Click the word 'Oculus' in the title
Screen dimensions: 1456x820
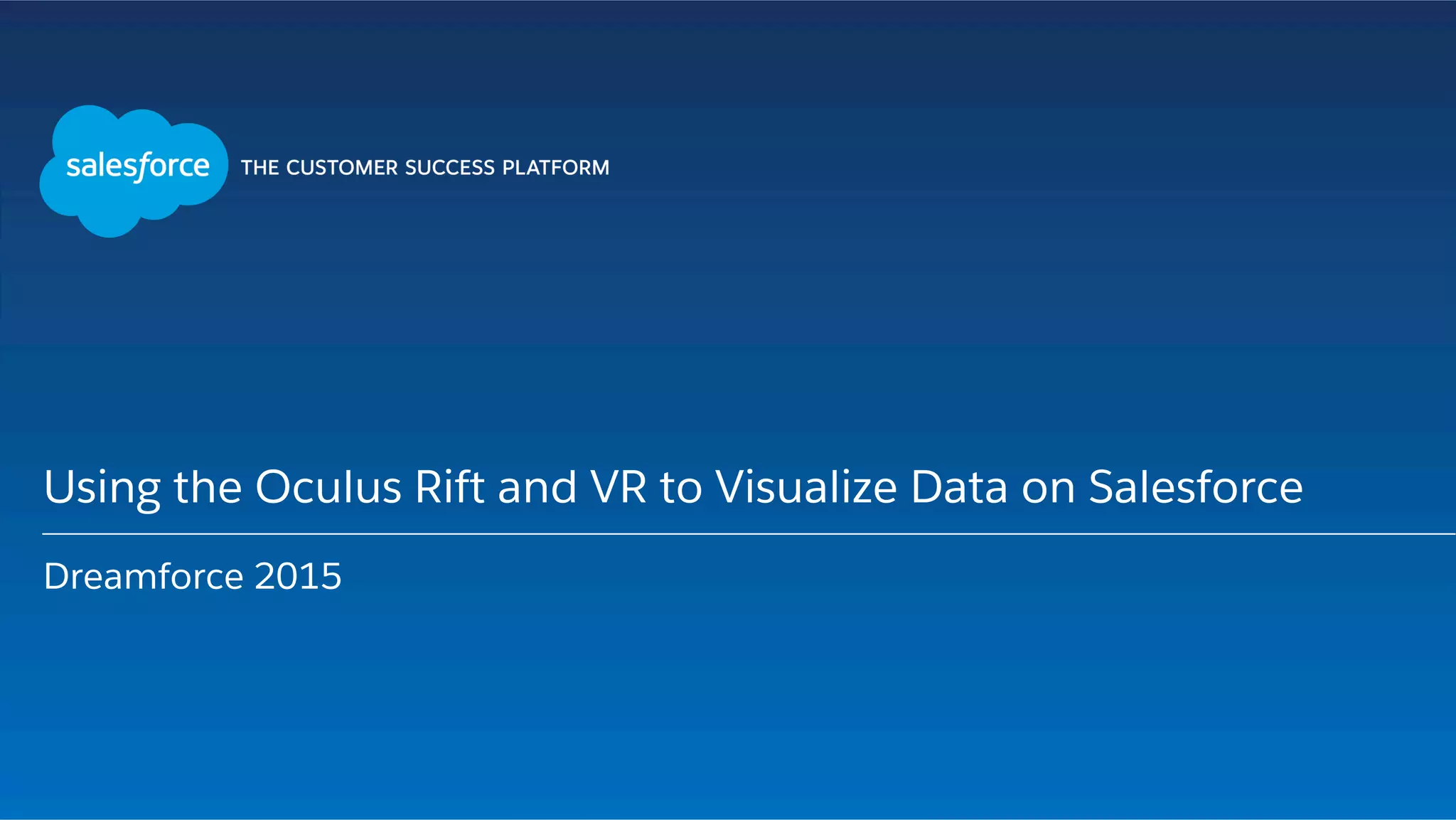[x=328, y=487]
